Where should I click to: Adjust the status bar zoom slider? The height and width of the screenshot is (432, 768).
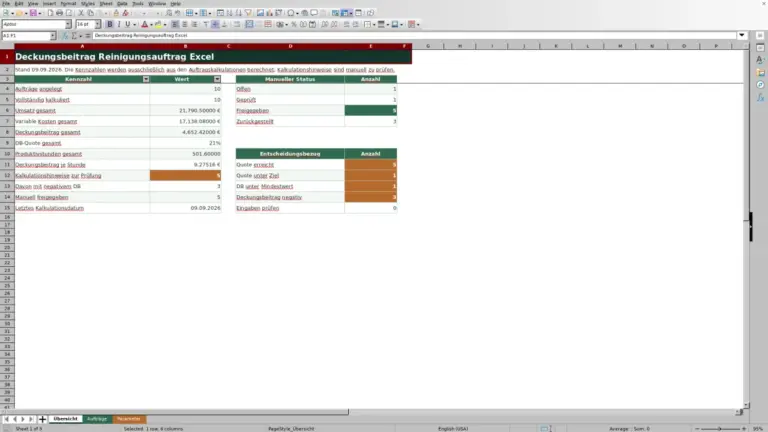coord(720,429)
